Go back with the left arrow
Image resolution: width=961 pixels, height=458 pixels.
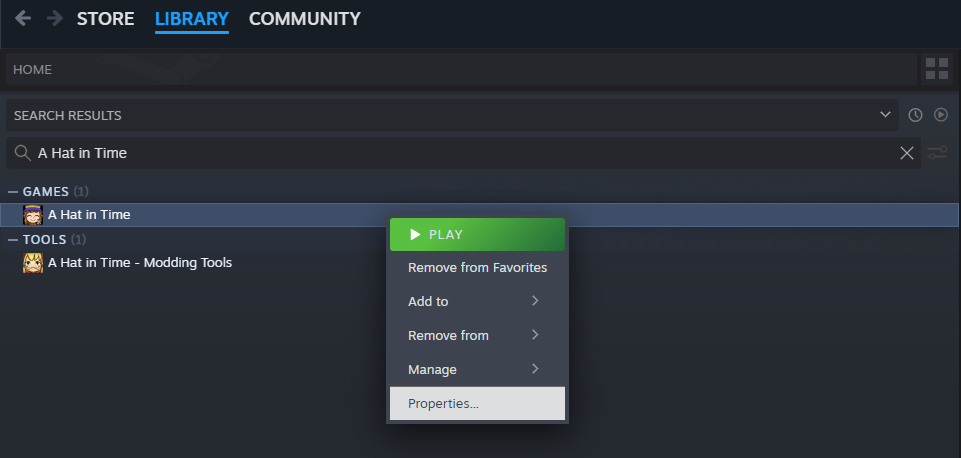(x=23, y=18)
